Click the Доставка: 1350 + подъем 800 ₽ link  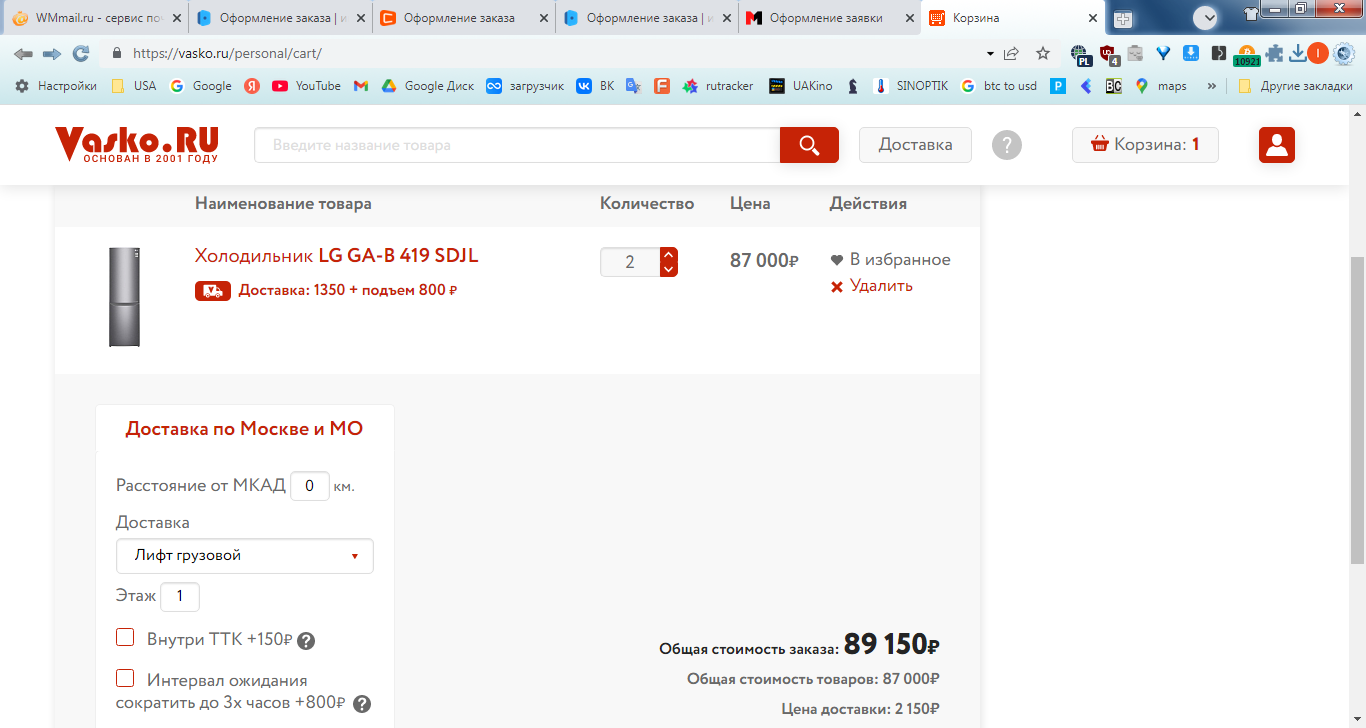coord(347,291)
